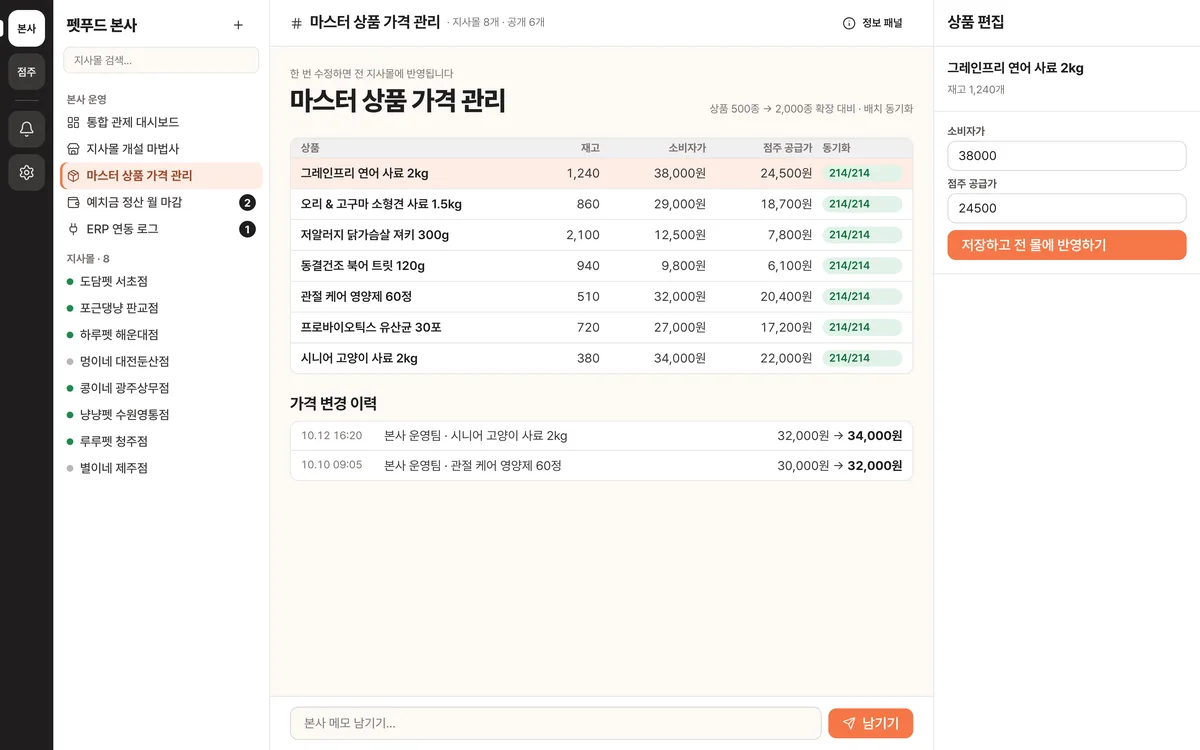
Task: Click the 예치금 정산 월 마감 wallet icon
Action: pyautogui.click(x=73, y=202)
